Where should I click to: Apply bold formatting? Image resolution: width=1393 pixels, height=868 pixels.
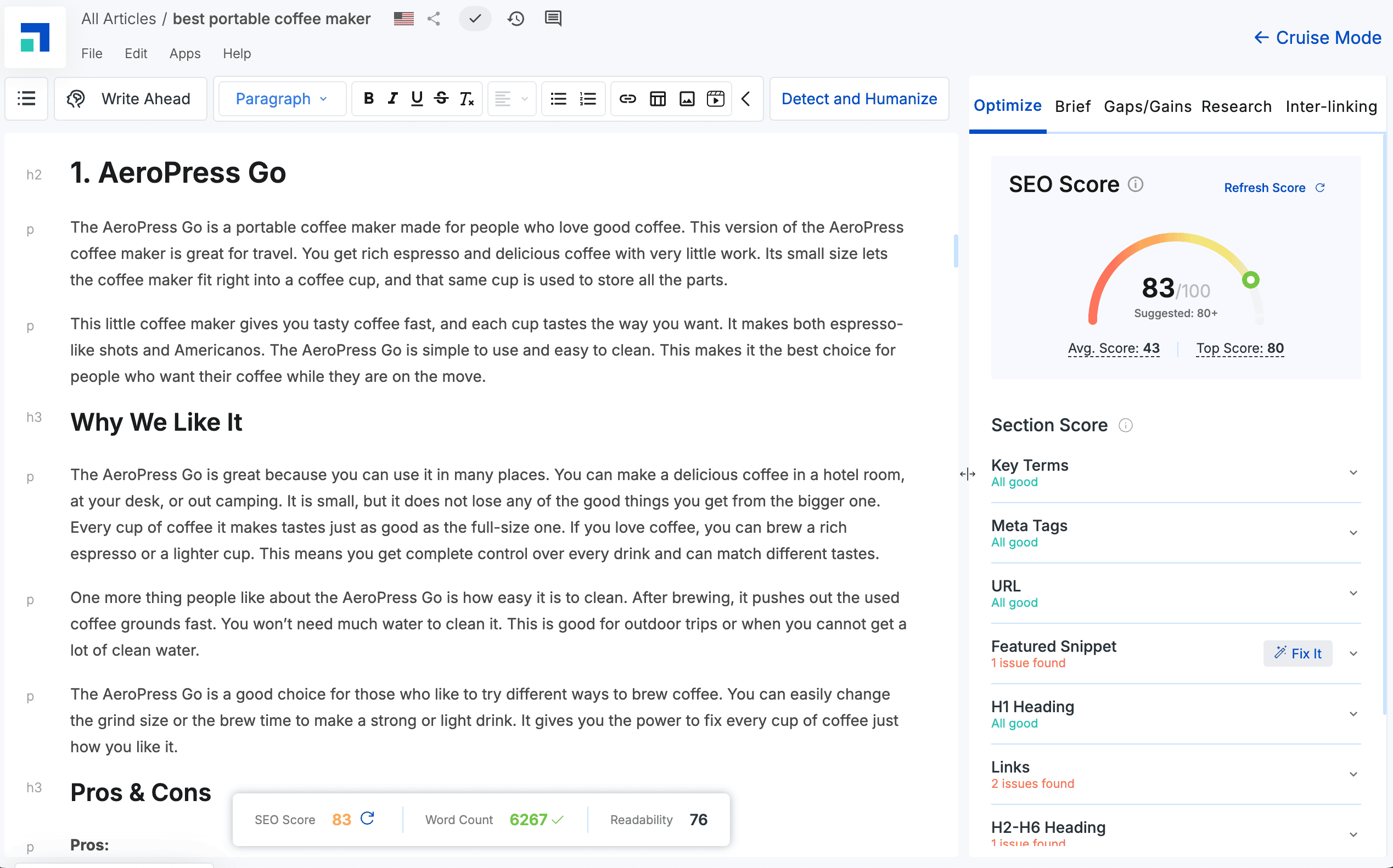[369, 99]
